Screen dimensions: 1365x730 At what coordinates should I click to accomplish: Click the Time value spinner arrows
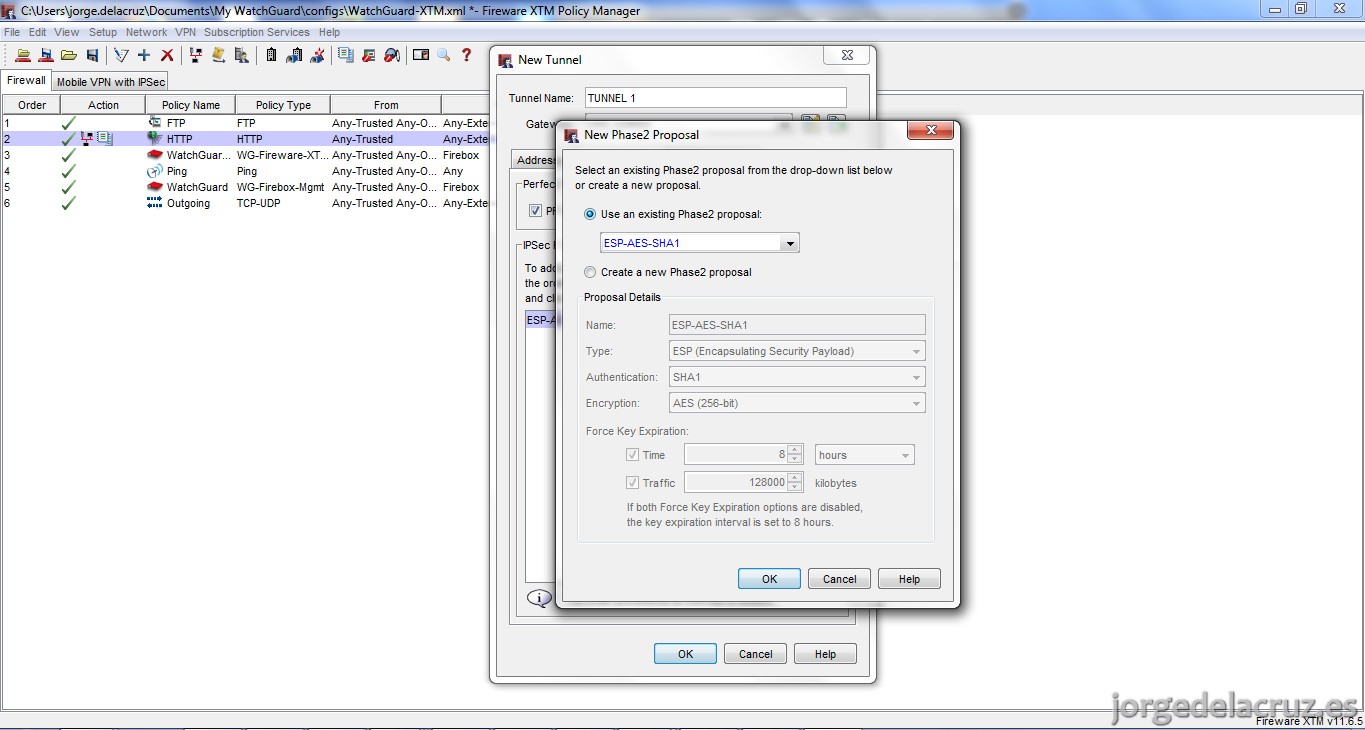coord(795,455)
